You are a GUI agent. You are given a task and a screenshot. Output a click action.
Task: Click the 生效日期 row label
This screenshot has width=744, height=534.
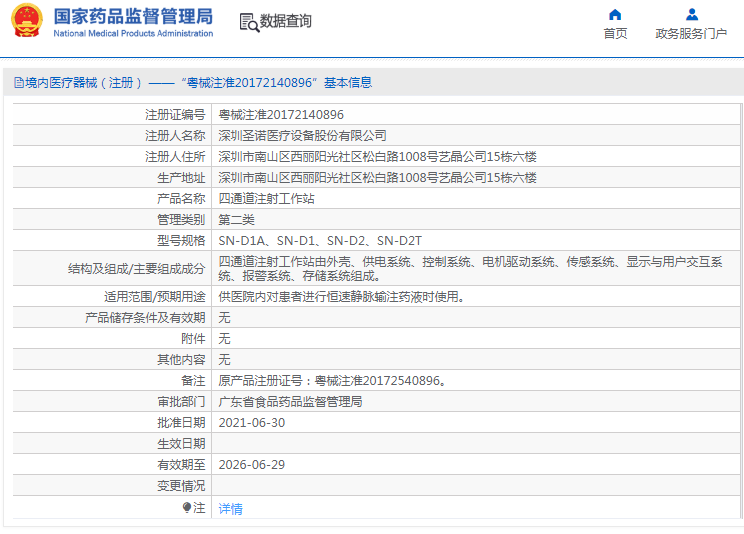click(181, 444)
